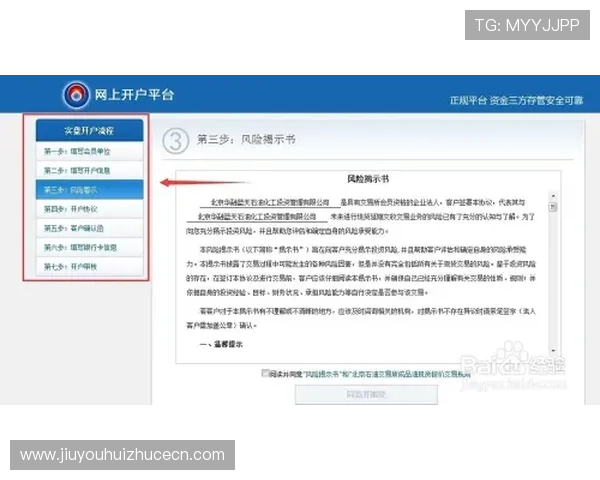Click the 网上开户平台 header title
The height and width of the screenshot is (480, 600).
click(x=134, y=95)
